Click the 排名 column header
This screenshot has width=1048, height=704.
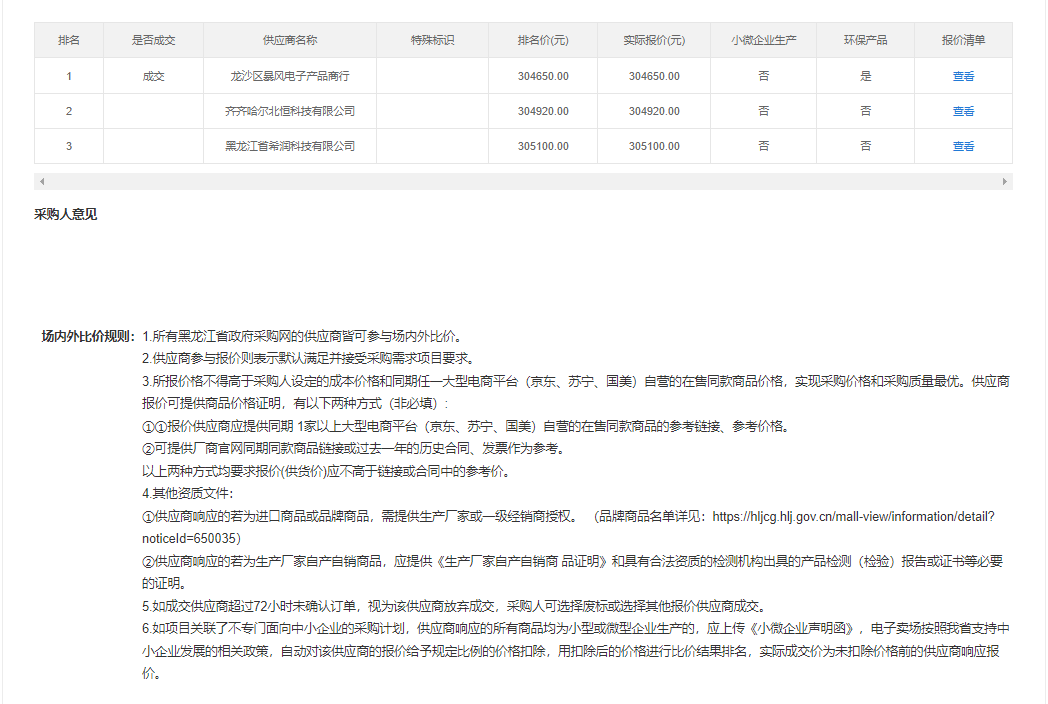tap(69, 40)
